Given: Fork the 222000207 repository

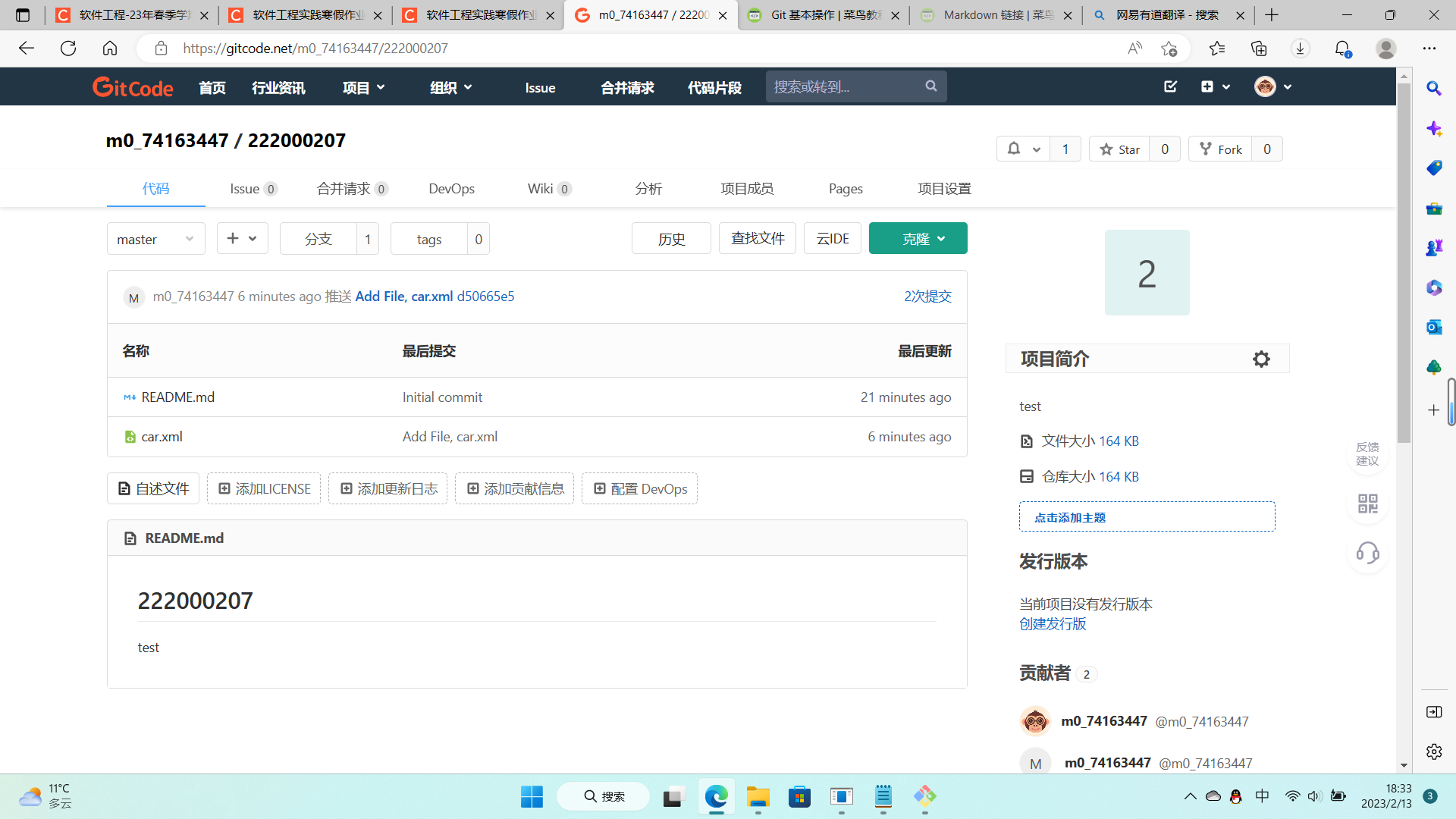Looking at the screenshot, I should (x=1220, y=149).
